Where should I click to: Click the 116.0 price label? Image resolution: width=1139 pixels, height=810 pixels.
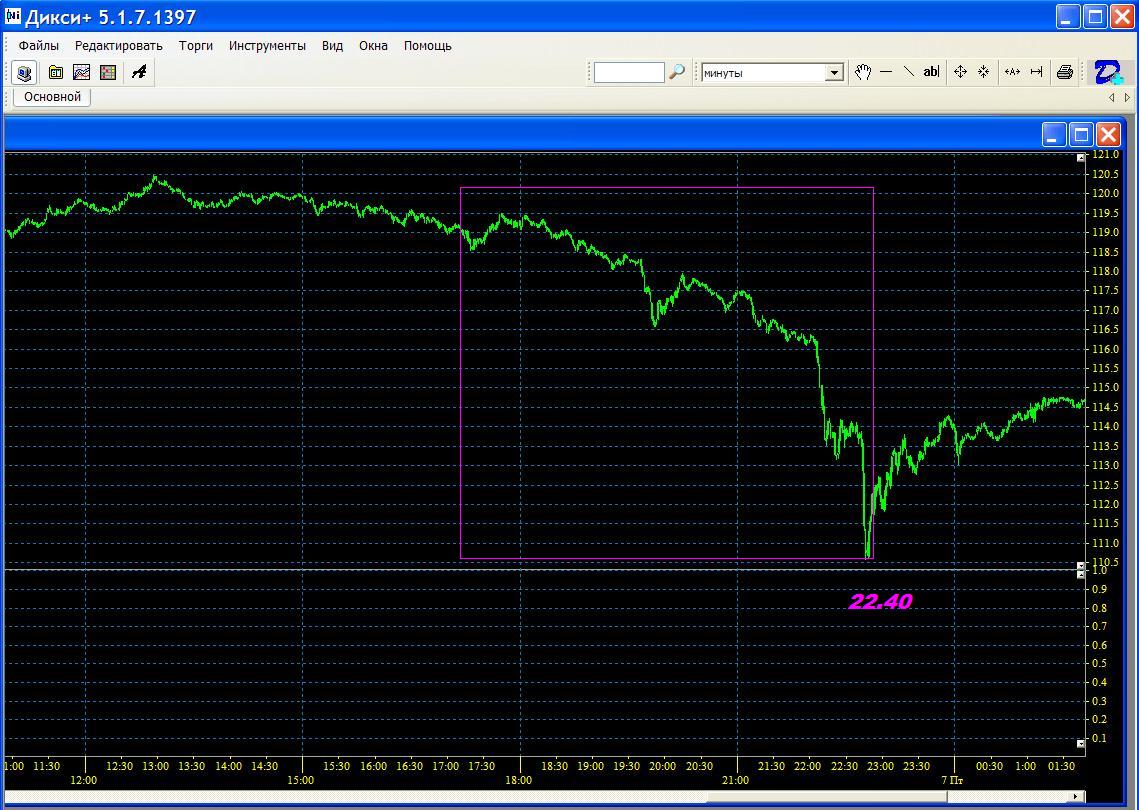pyautogui.click(x=1106, y=349)
